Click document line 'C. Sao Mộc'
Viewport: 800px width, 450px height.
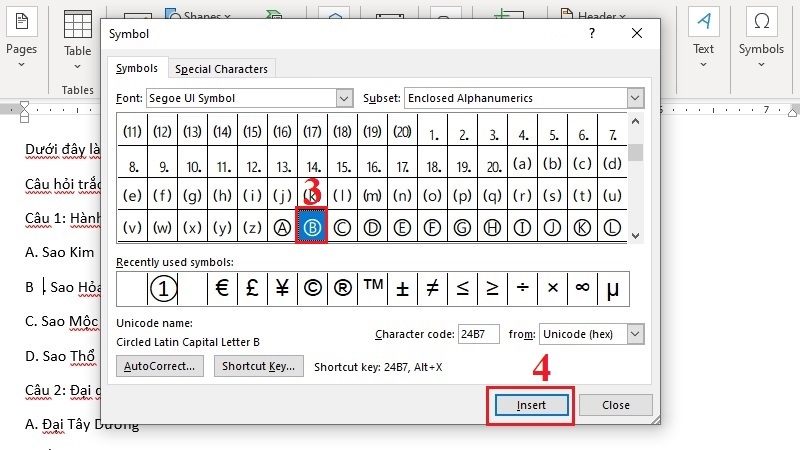61,321
